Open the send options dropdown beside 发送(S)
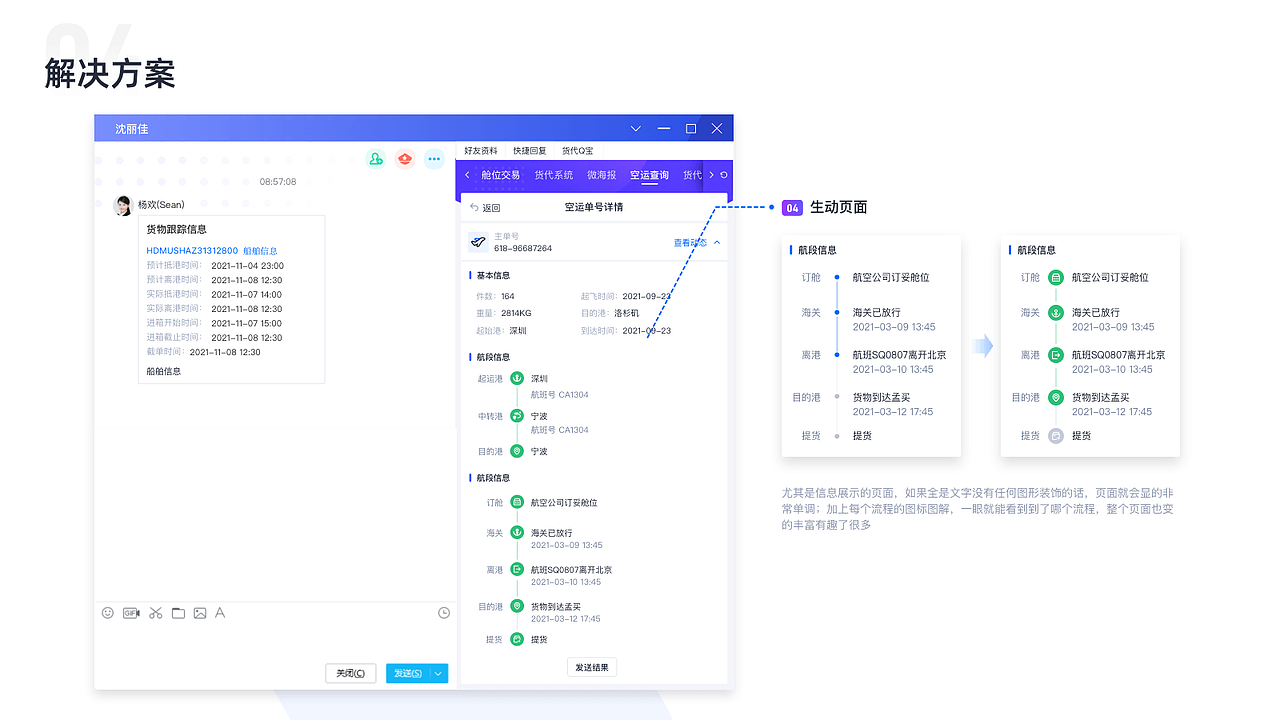The height and width of the screenshot is (720, 1280). 438,673
